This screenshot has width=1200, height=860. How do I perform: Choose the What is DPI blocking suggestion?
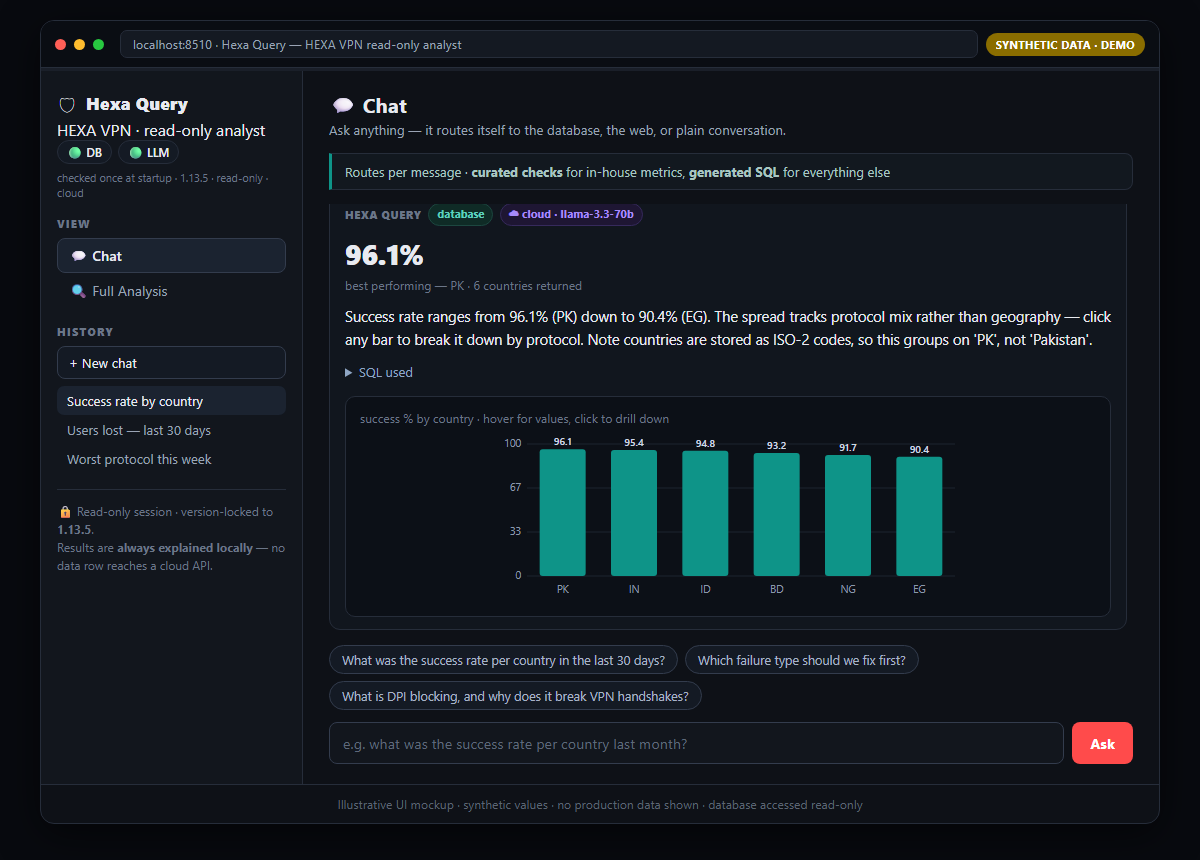click(515, 696)
